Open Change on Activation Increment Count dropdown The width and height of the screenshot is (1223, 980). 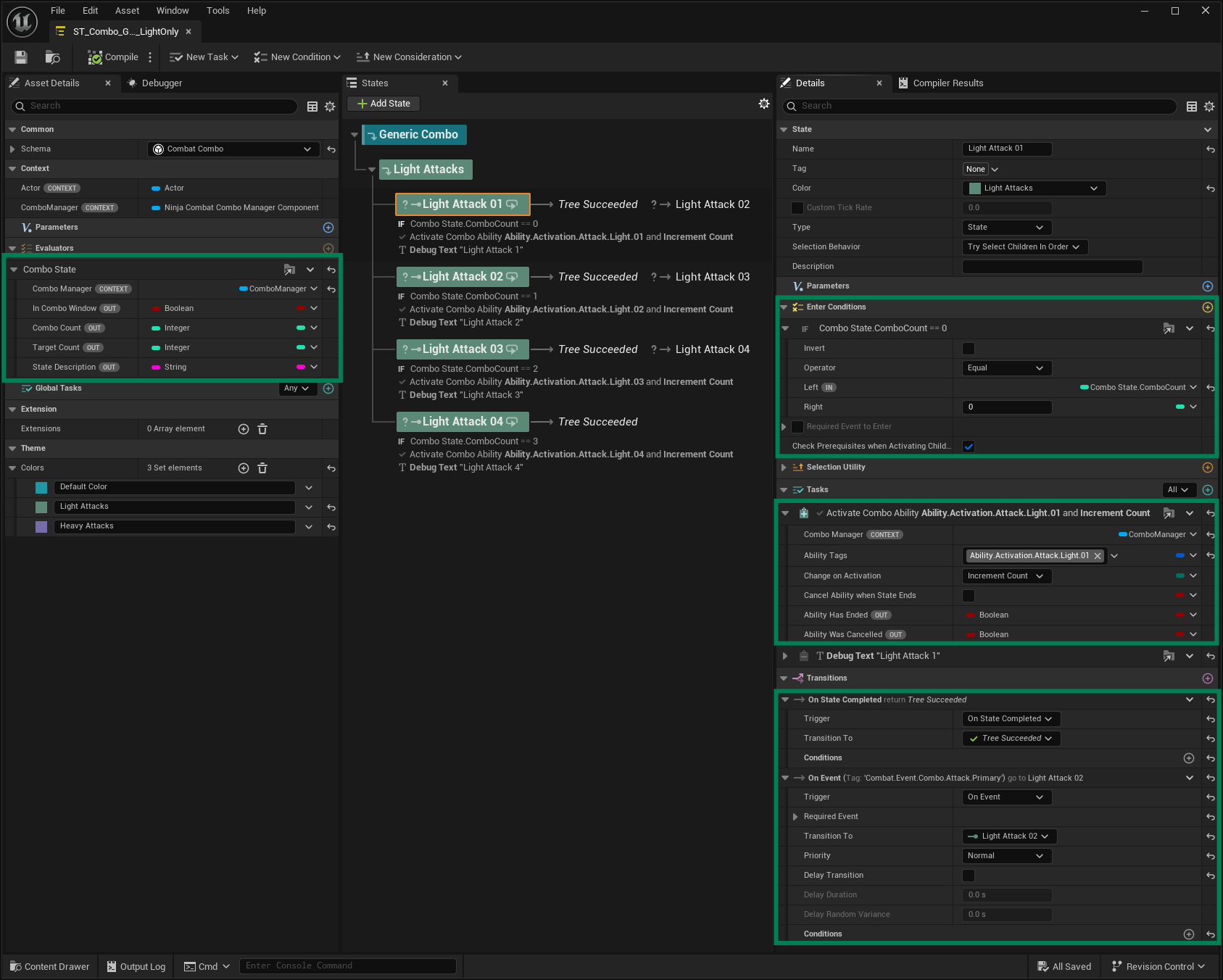pyautogui.click(x=1007, y=576)
